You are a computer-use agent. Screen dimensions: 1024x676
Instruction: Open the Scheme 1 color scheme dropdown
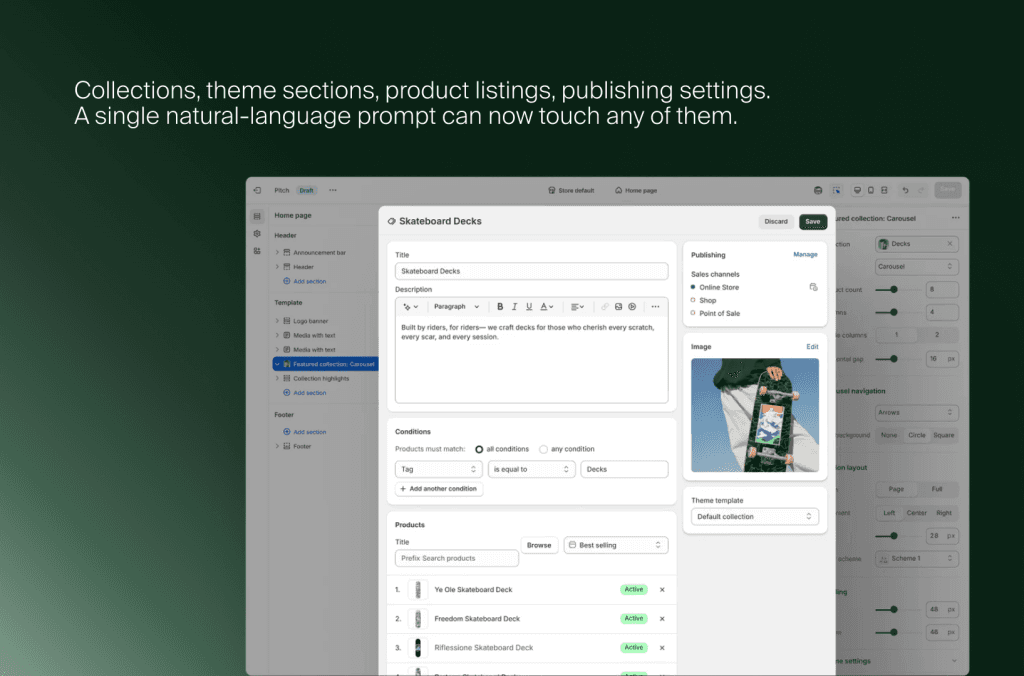[x=916, y=558]
